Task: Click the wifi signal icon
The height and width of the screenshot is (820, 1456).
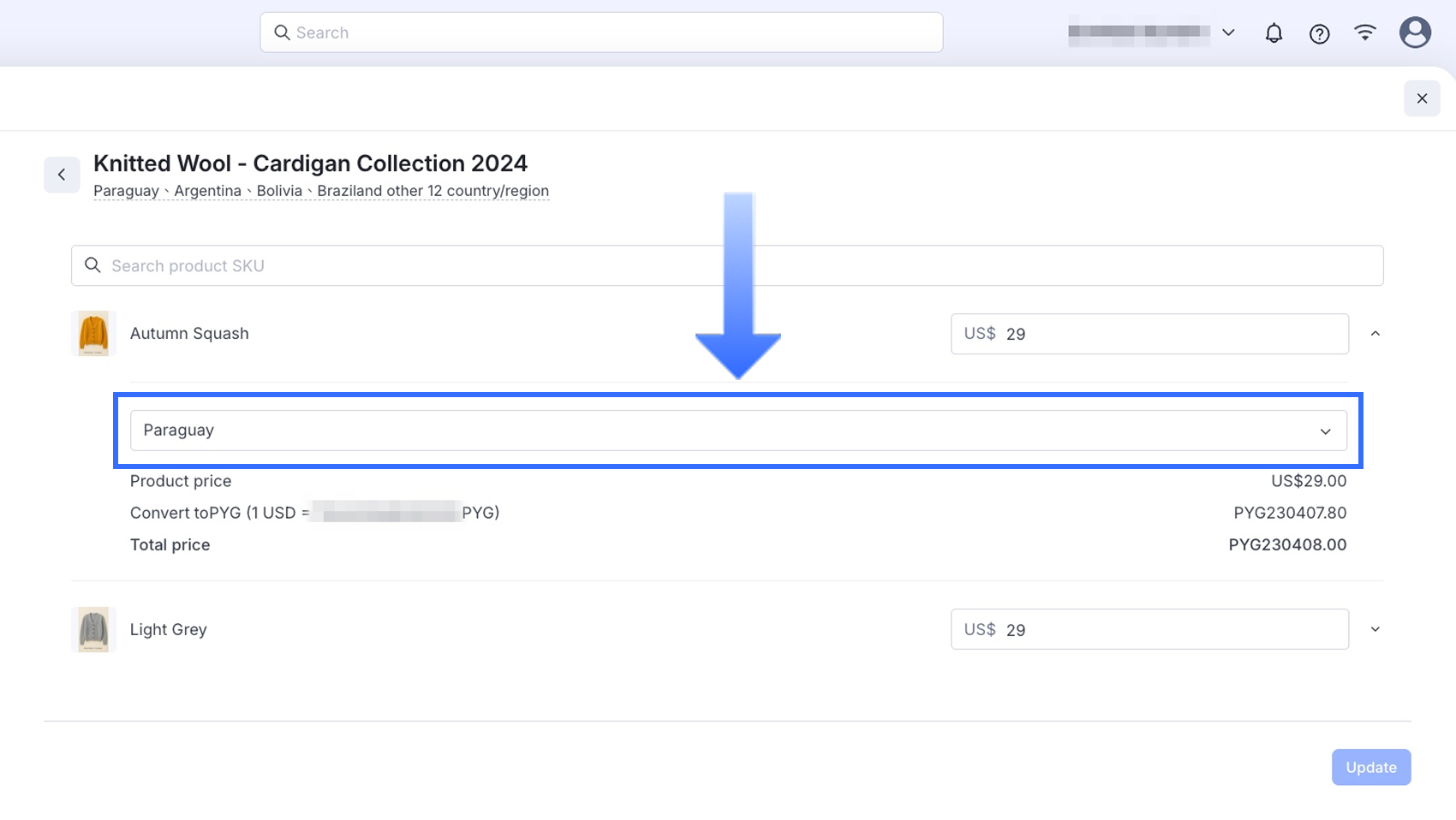Action: (x=1364, y=33)
